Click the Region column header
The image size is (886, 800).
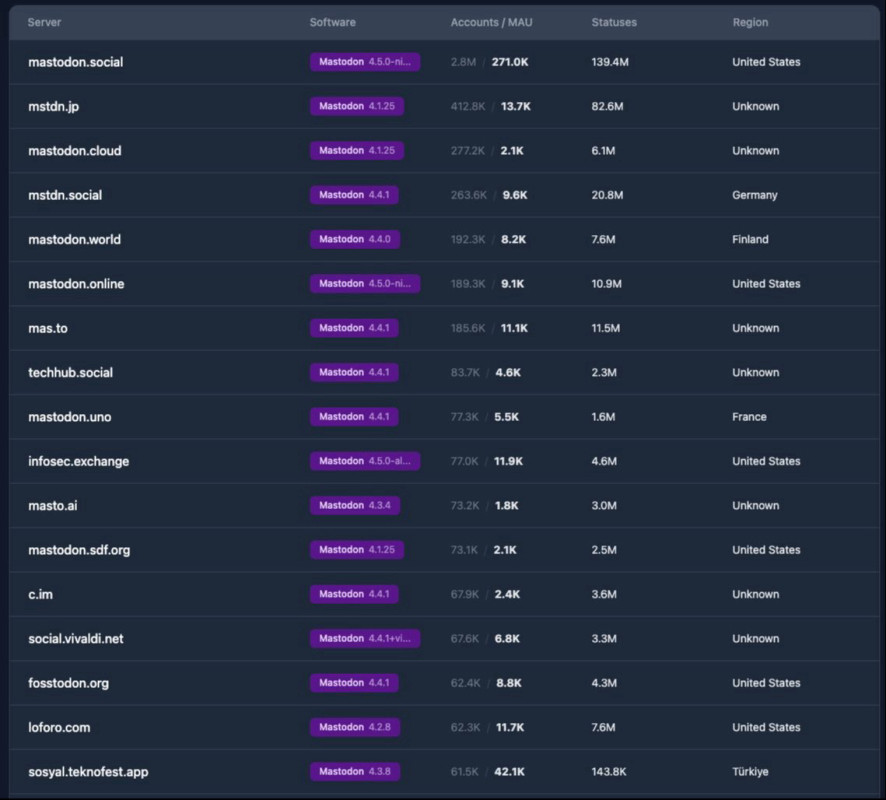click(x=750, y=22)
